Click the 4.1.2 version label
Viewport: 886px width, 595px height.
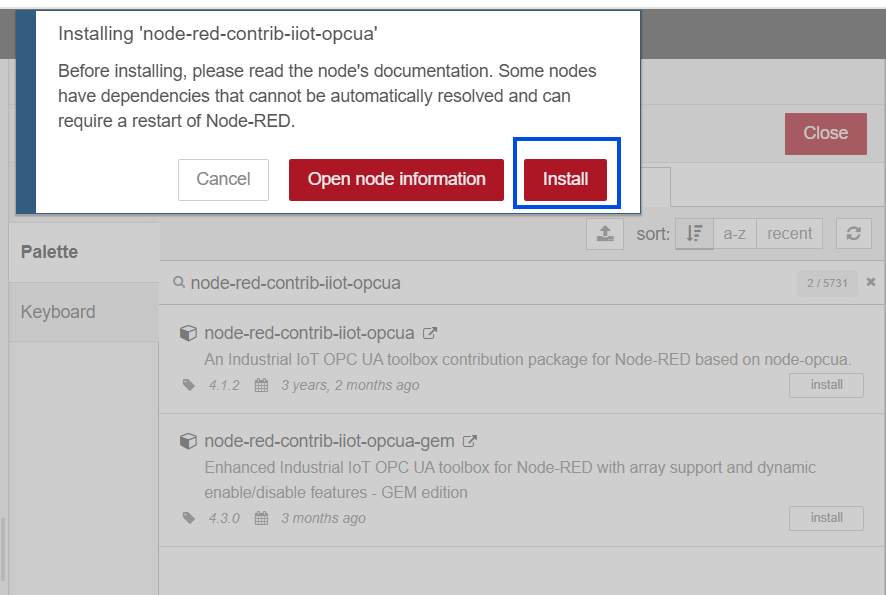click(224, 385)
